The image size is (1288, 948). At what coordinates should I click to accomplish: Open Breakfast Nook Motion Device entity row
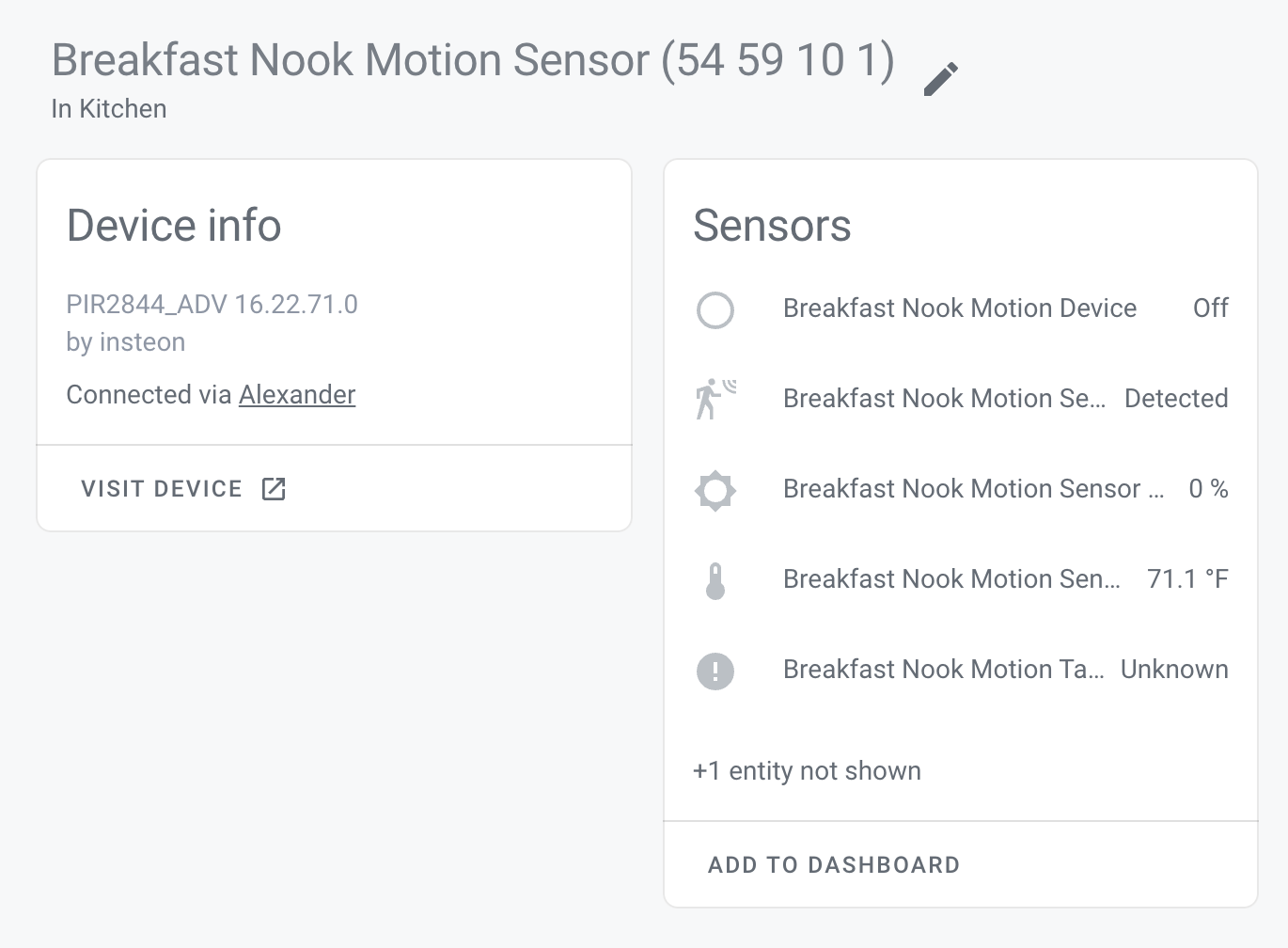point(959,308)
